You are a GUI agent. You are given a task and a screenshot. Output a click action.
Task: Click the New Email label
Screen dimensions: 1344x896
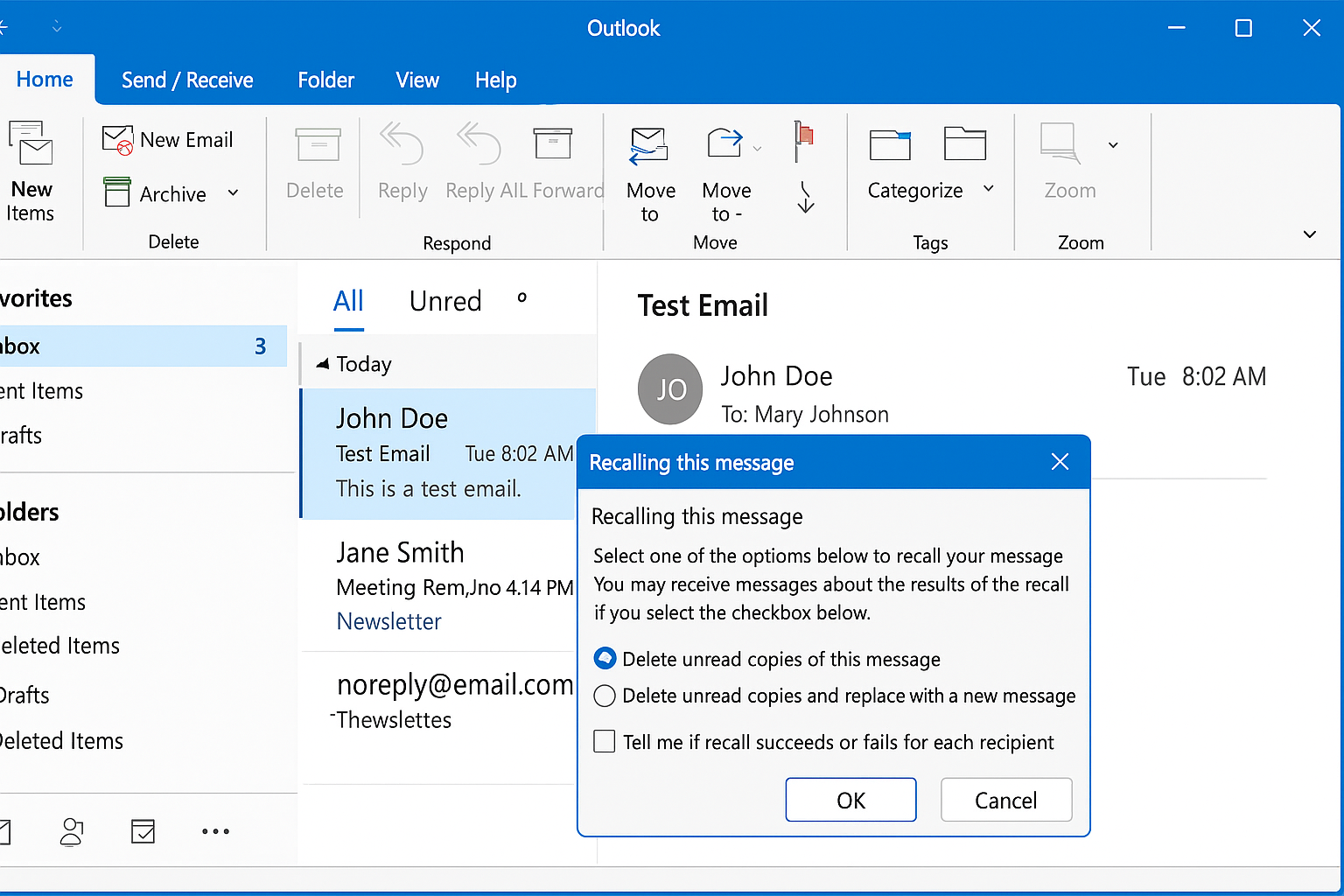tap(186, 140)
